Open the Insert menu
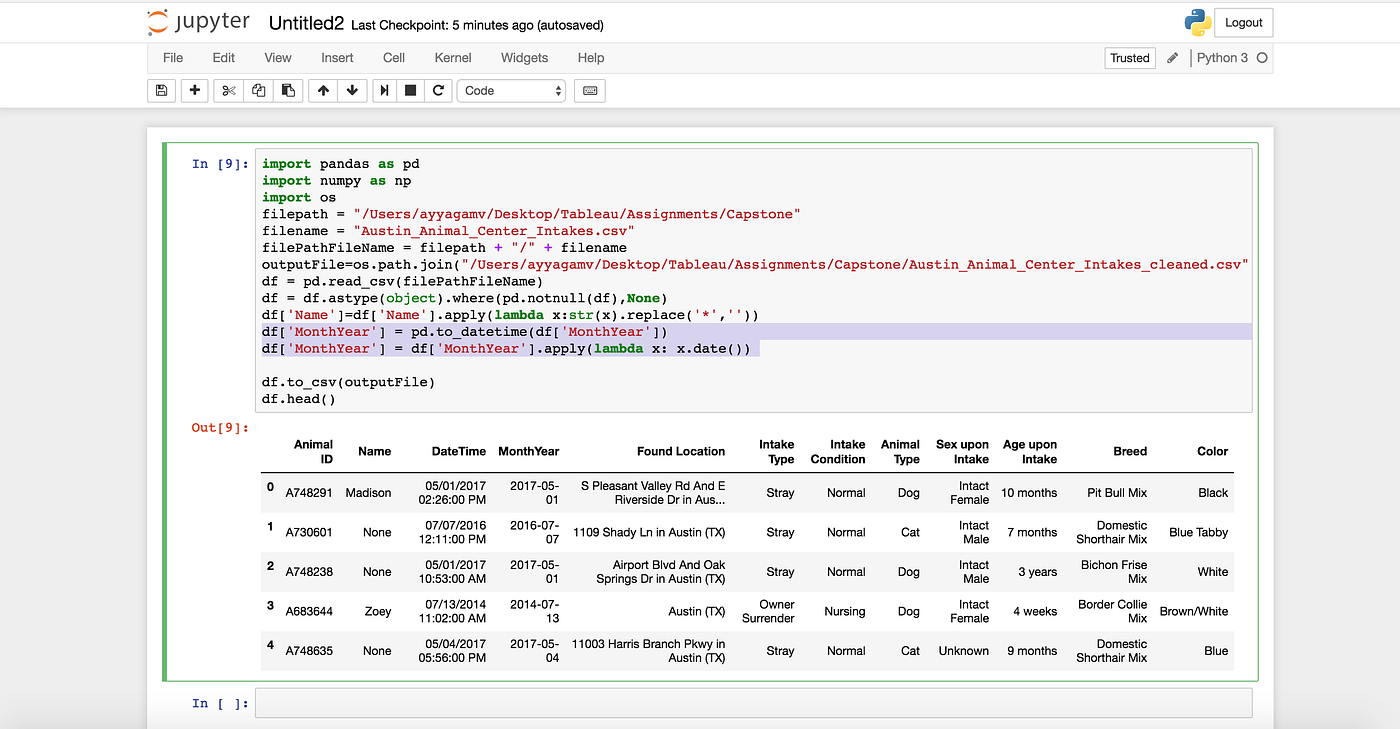This screenshot has width=1400, height=729. coord(337,57)
